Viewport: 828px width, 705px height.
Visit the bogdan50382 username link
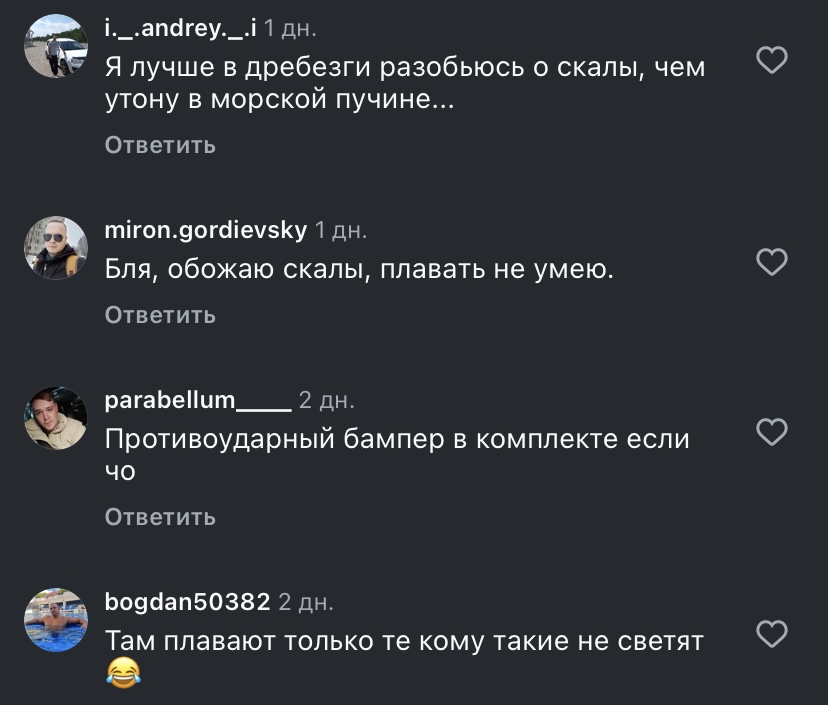pos(187,602)
